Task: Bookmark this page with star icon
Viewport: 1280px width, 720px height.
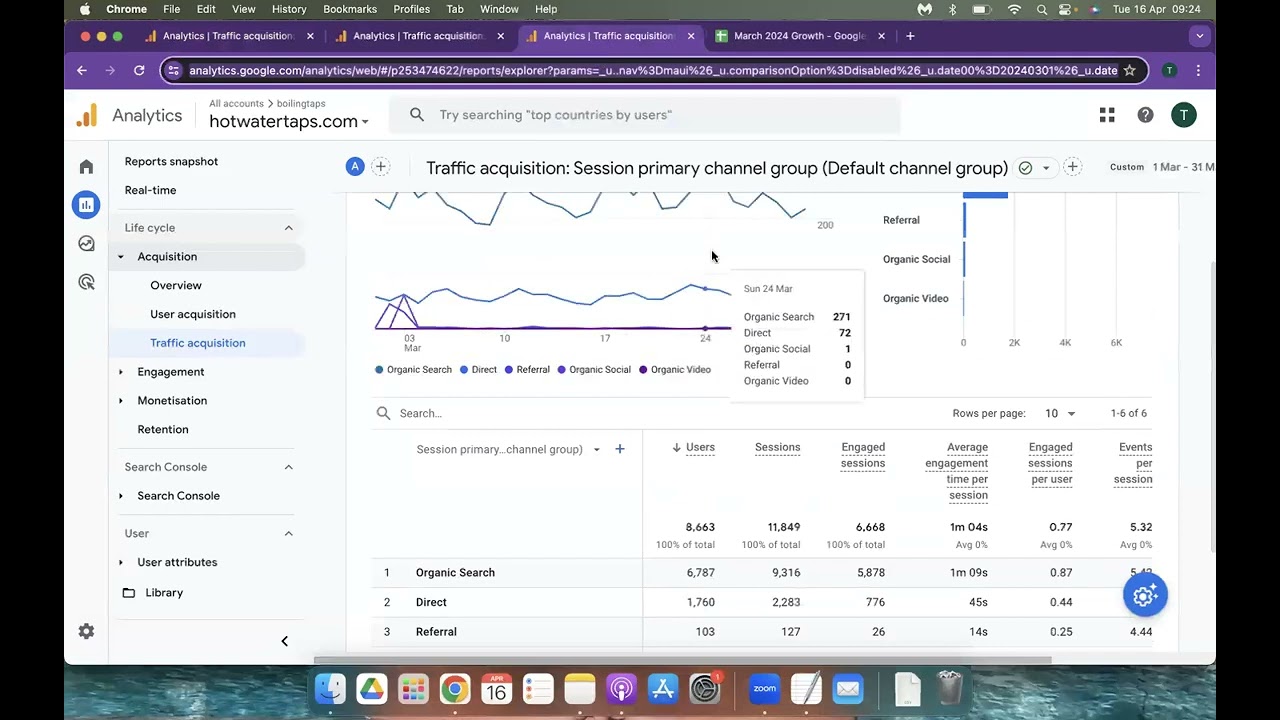Action: pyautogui.click(x=1129, y=70)
